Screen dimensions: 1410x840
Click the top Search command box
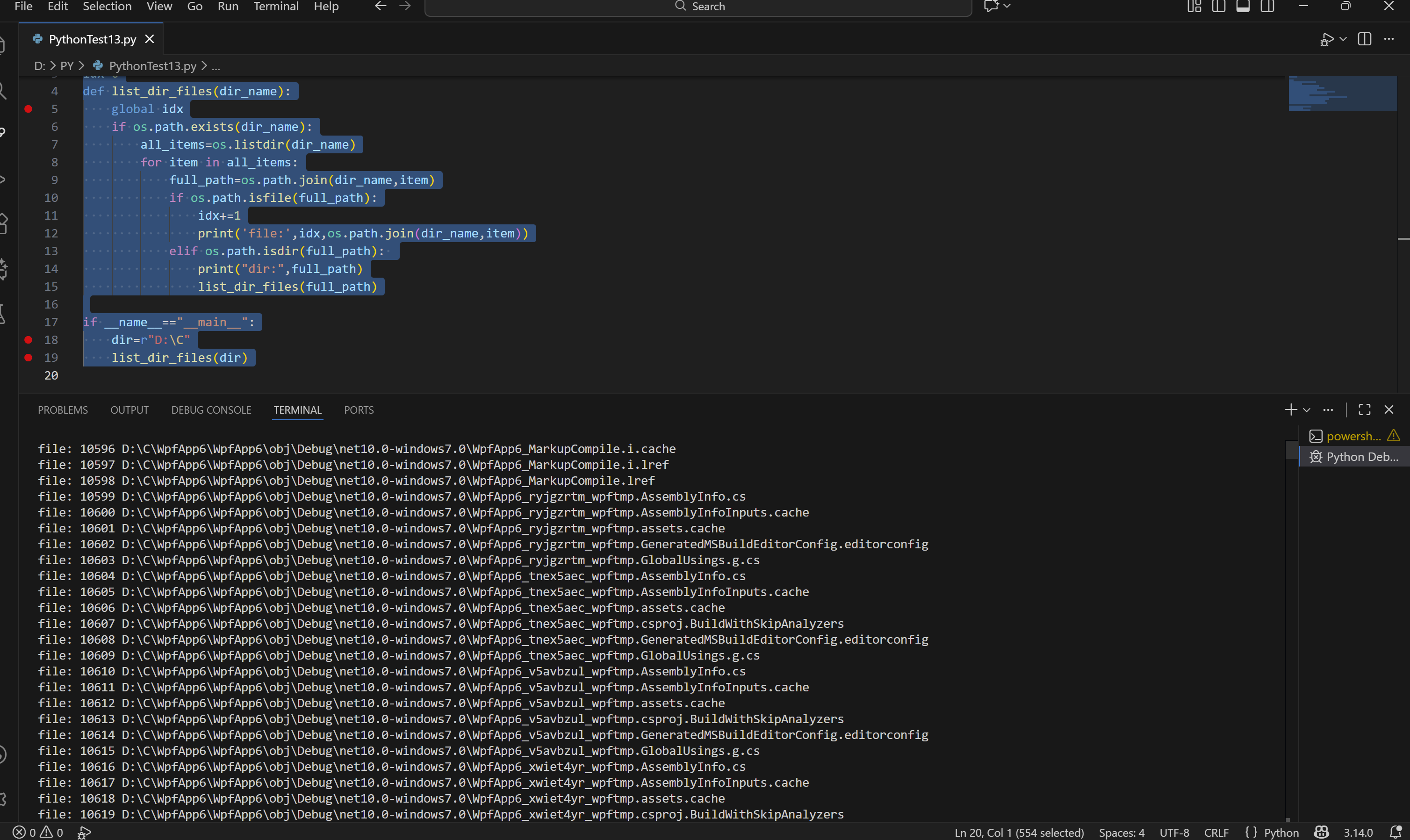coord(698,7)
